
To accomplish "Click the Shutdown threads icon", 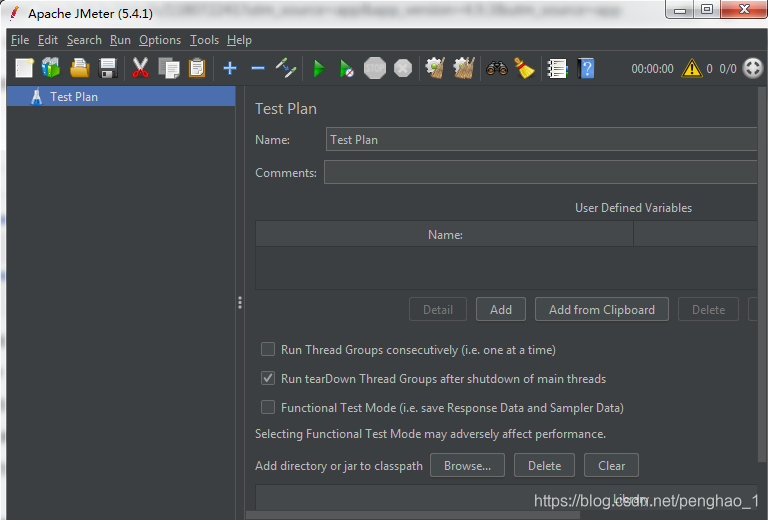I will [403, 68].
